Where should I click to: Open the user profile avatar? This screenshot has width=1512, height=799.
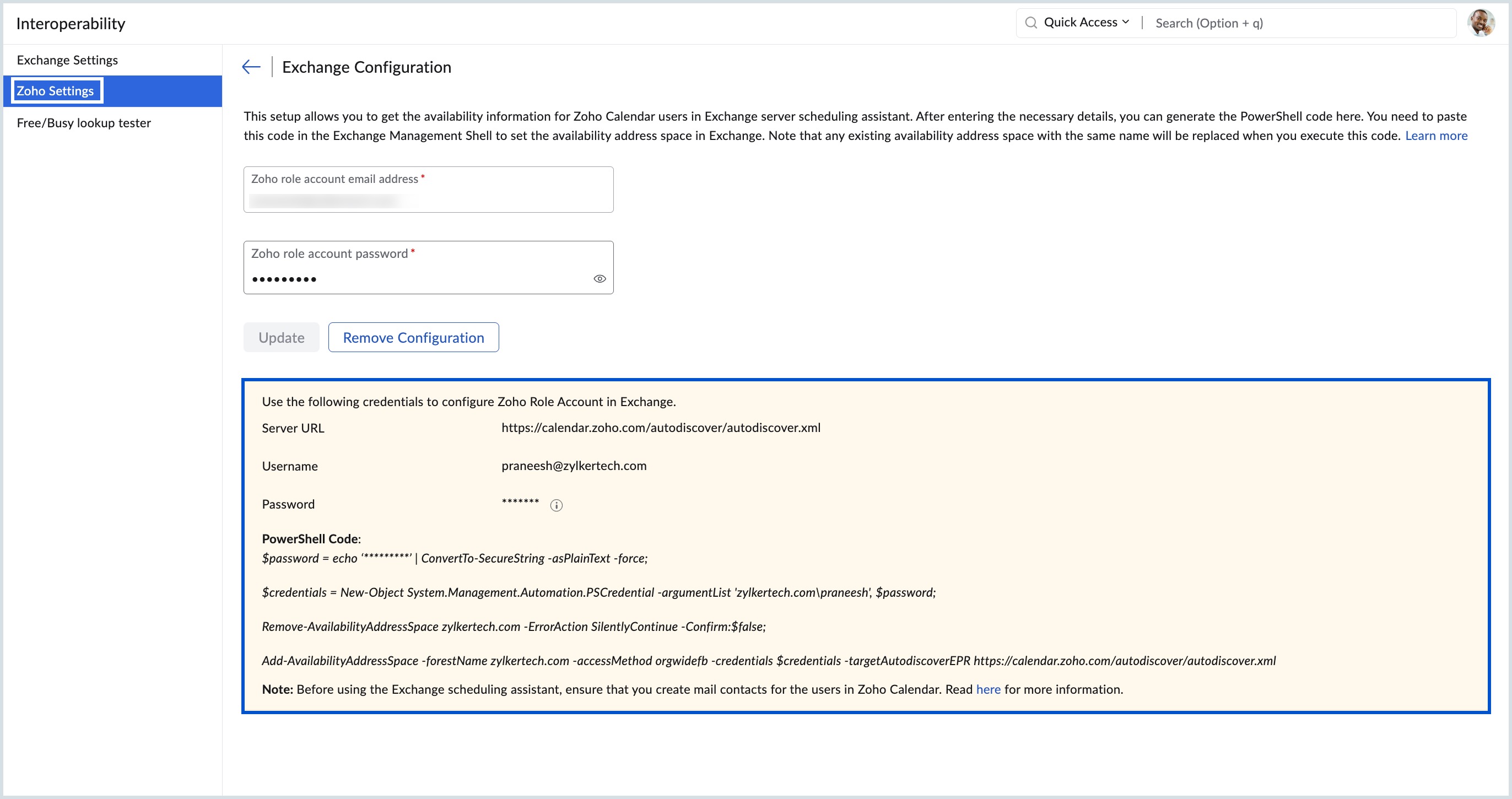pyautogui.click(x=1480, y=23)
